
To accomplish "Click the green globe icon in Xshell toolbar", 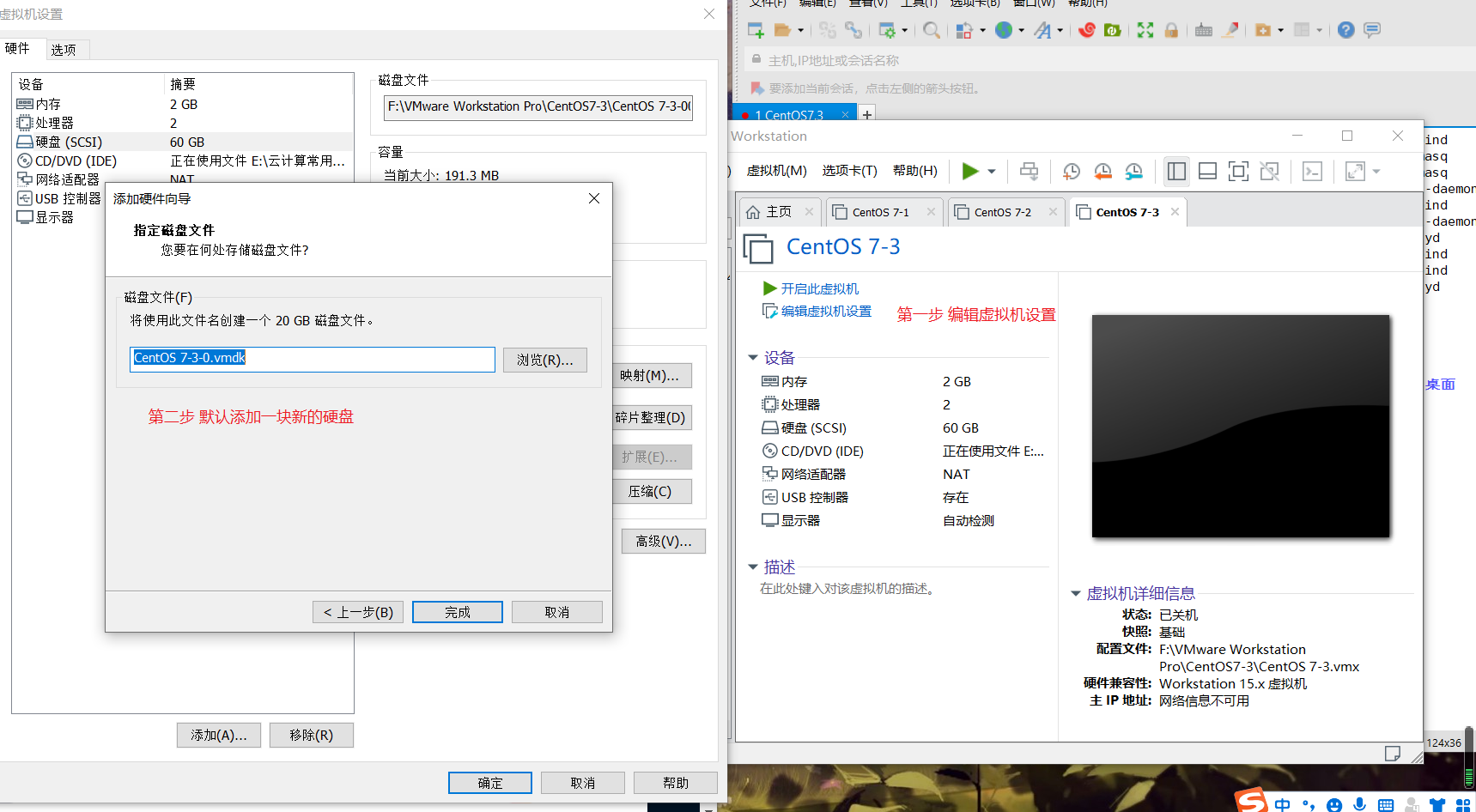I will [x=1004, y=30].
